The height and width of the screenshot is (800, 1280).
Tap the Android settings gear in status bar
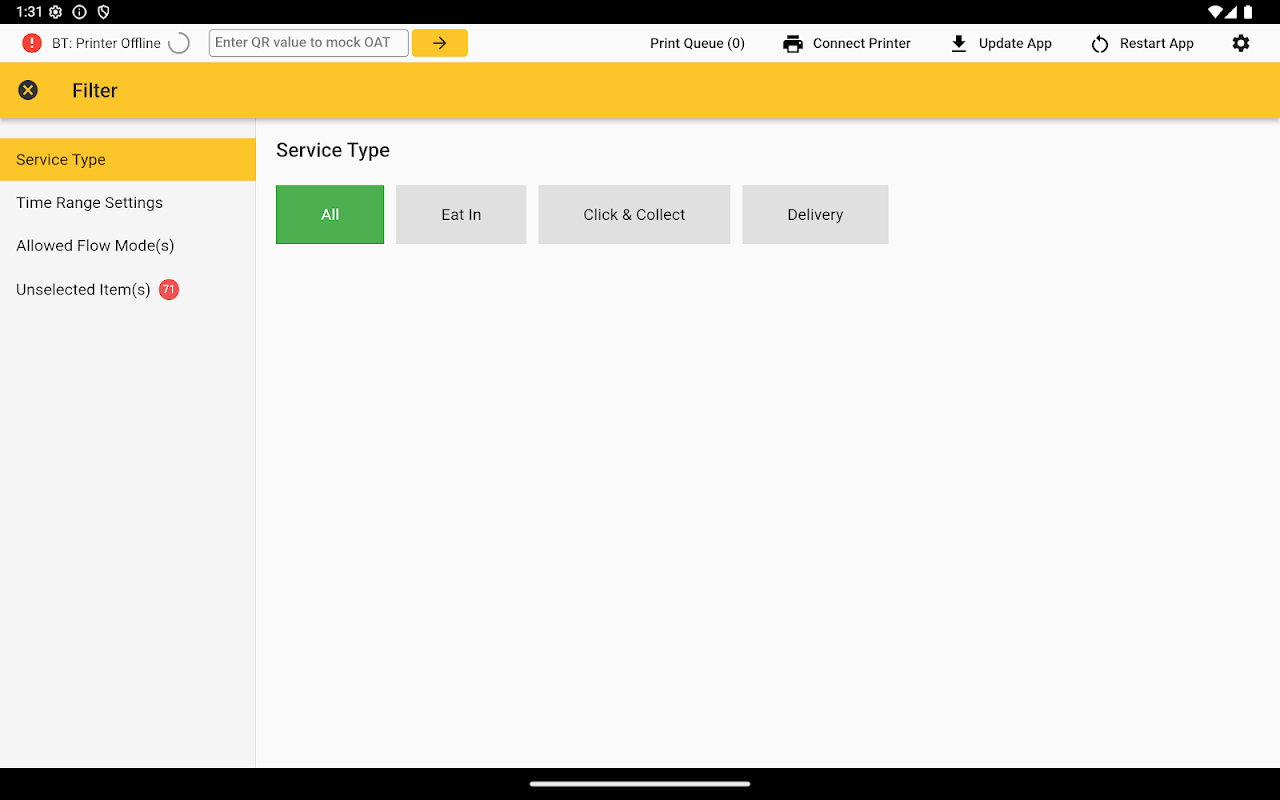[x=56, y=12]
